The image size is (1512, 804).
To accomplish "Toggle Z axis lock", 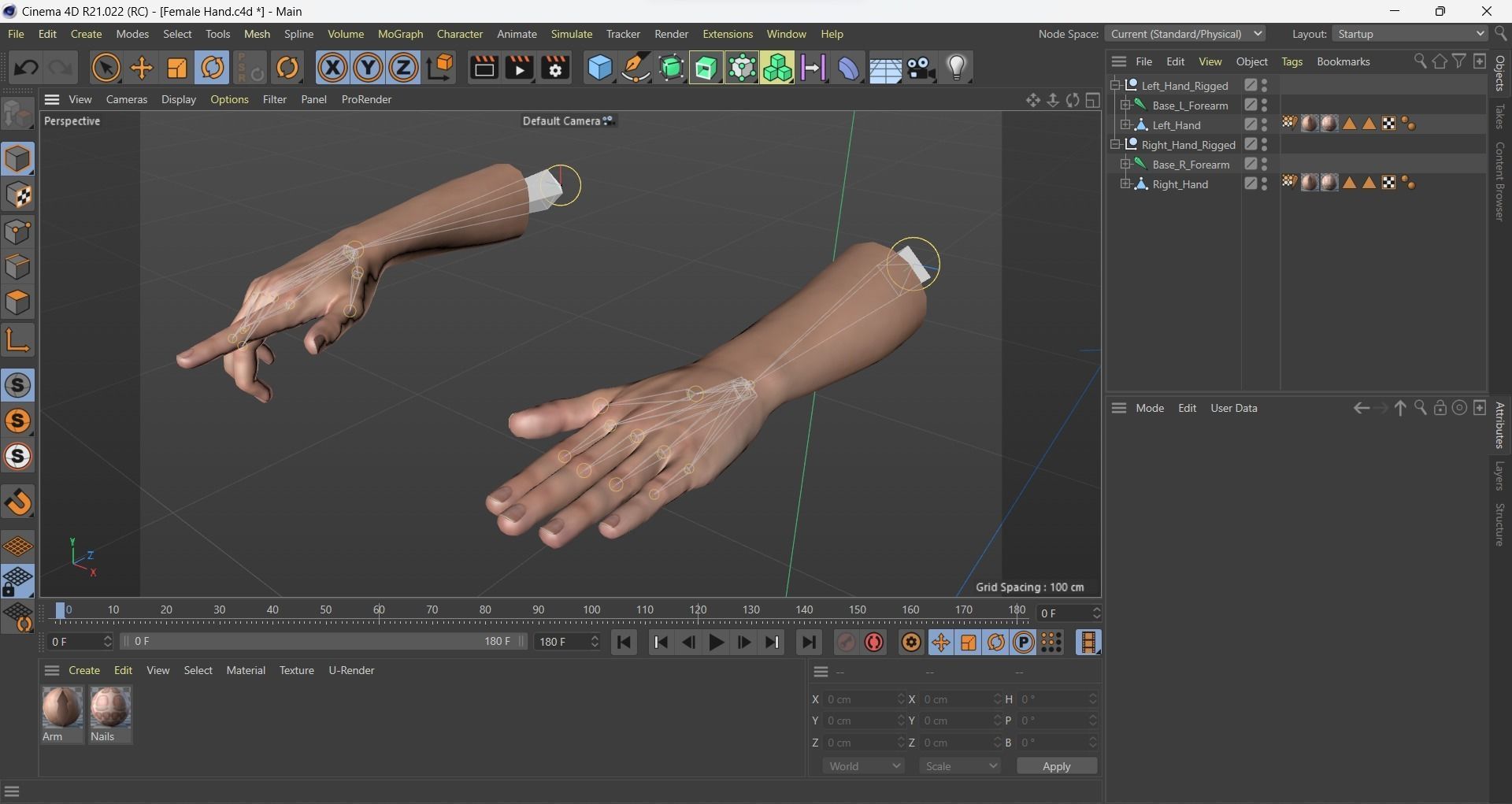I will pyautogui.click(x=403, y=68).
